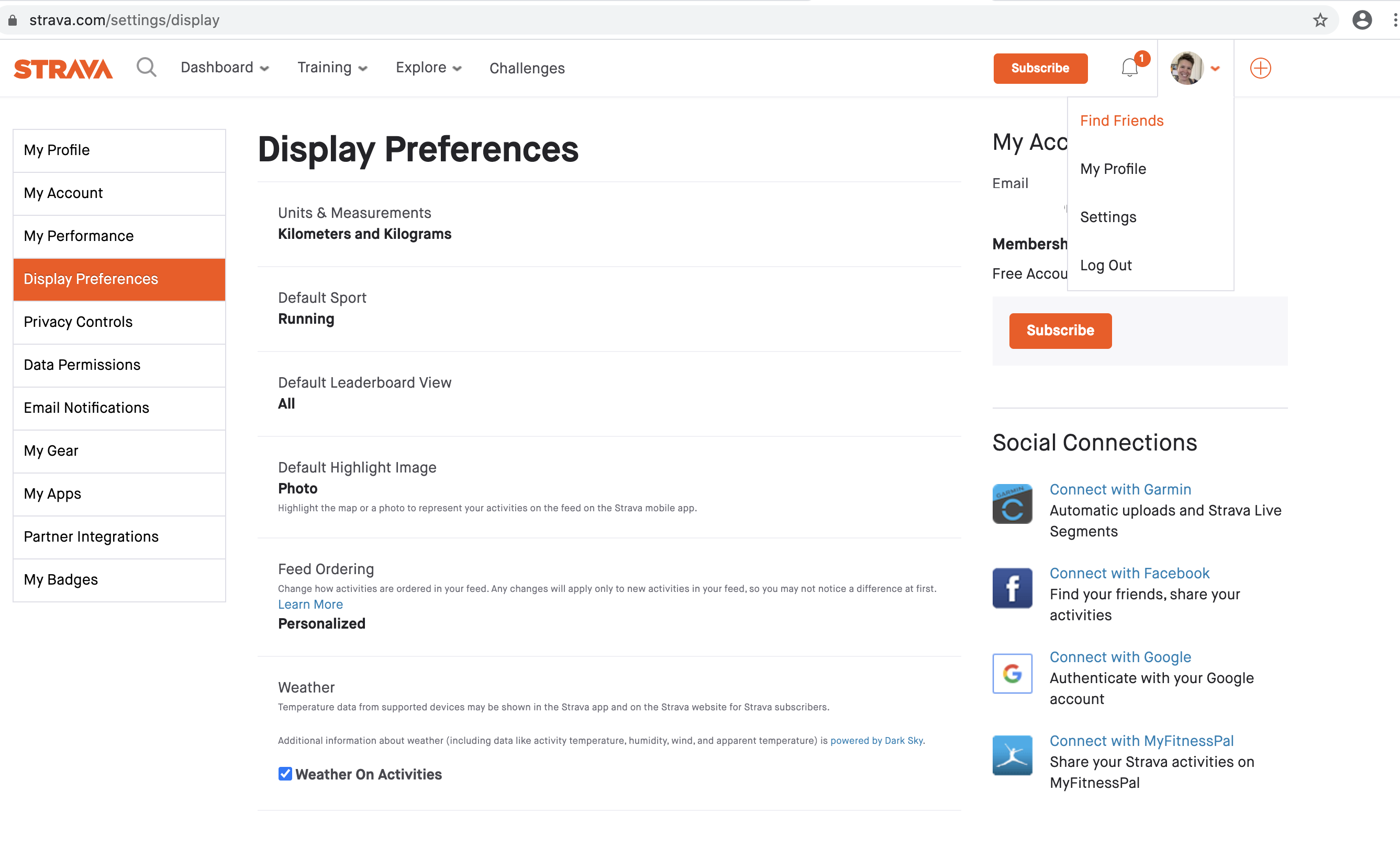This screenshot has height=857, width=1400.
Task: Click the Garmin app icon
Action: [x=1012, y=503]
